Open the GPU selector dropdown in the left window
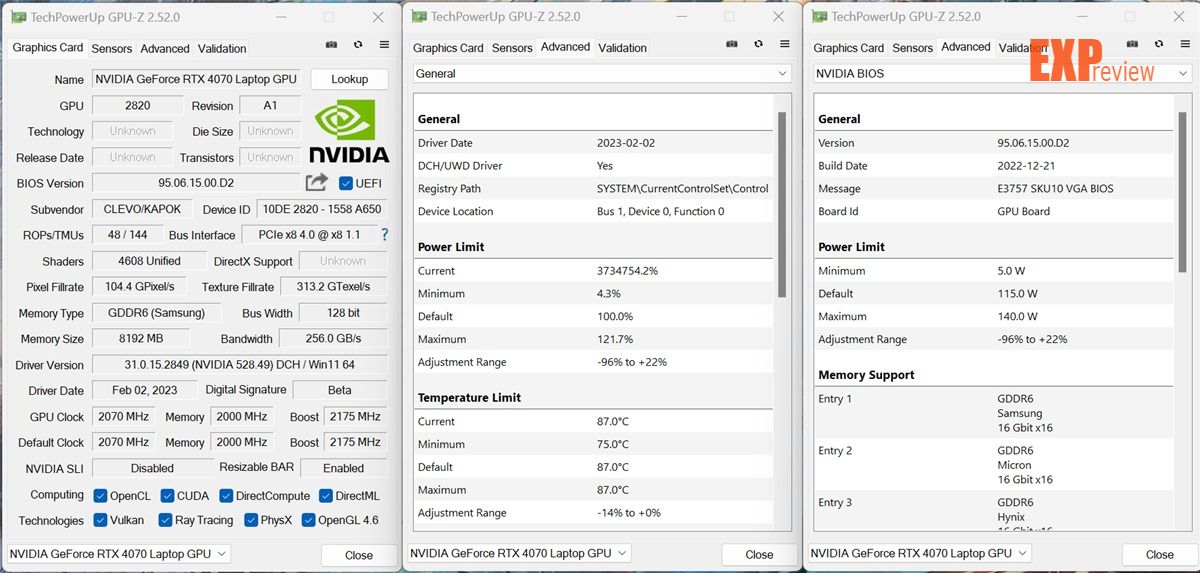The image size is (1200, 573). [119, 553]
